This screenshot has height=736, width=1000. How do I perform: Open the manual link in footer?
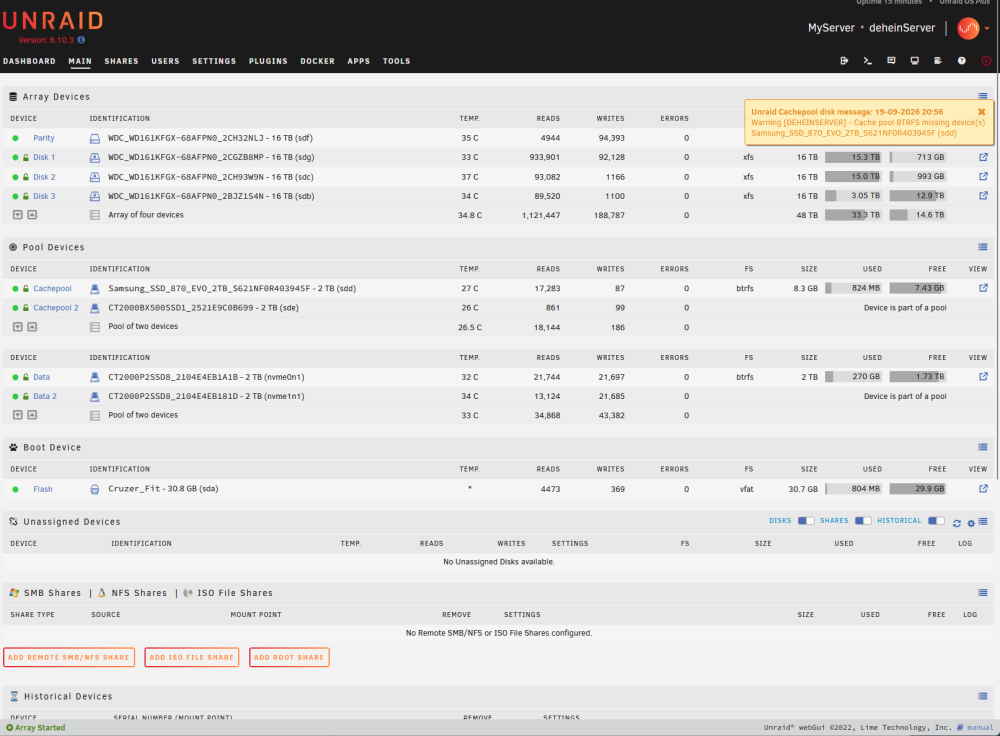980,728
